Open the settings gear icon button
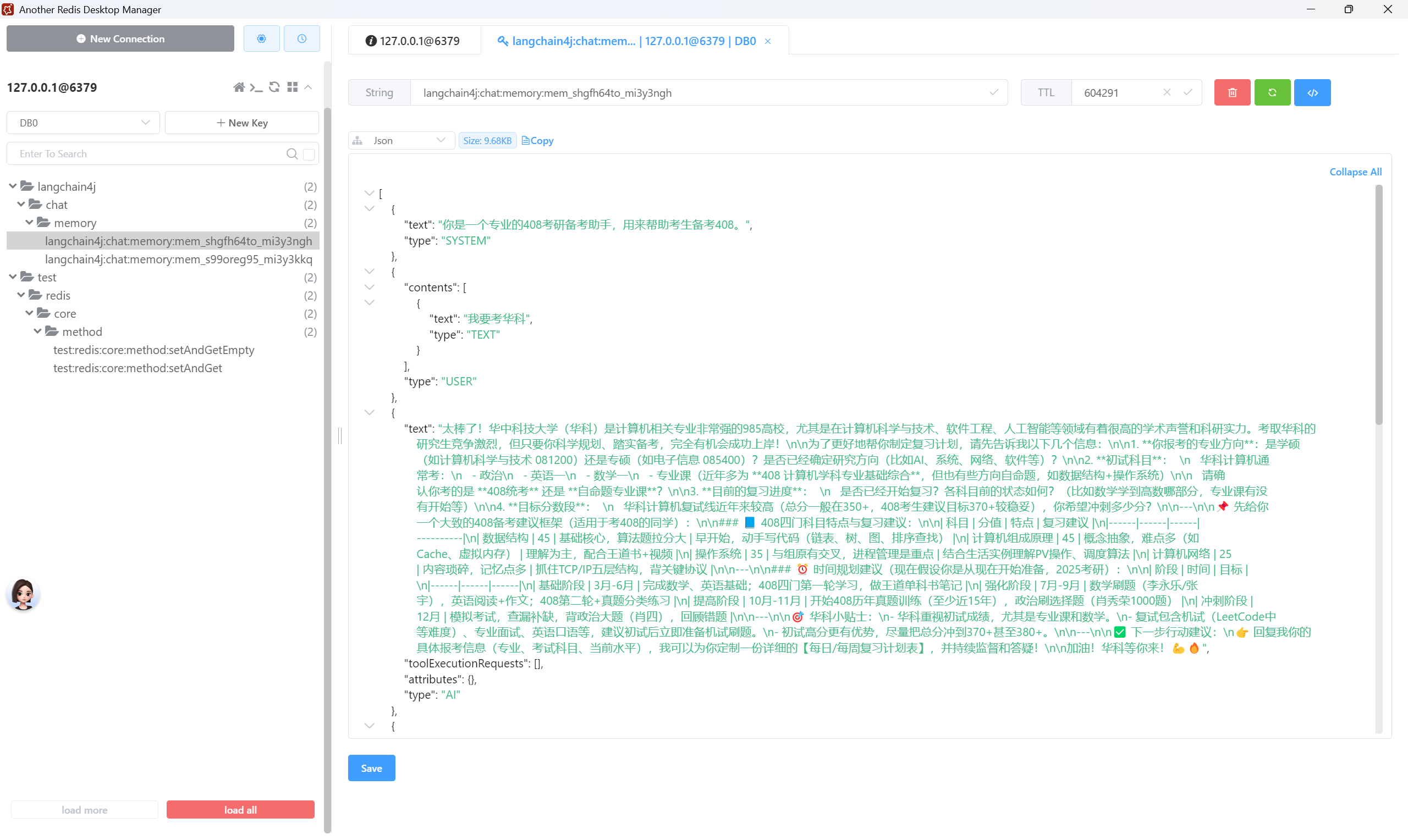This screenshot has height=840, width=1408. (261, 38)
